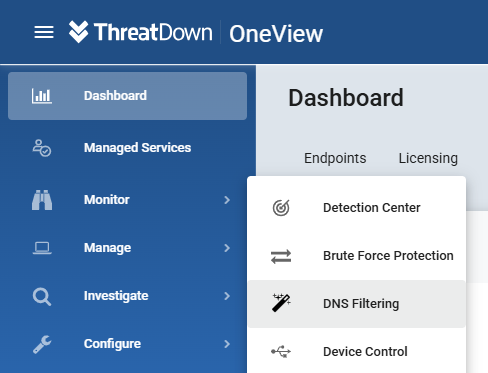Viewport: 488px width, 373px height.
Task: Click the ThreatDown brand name
Action: tap(153, 32)
